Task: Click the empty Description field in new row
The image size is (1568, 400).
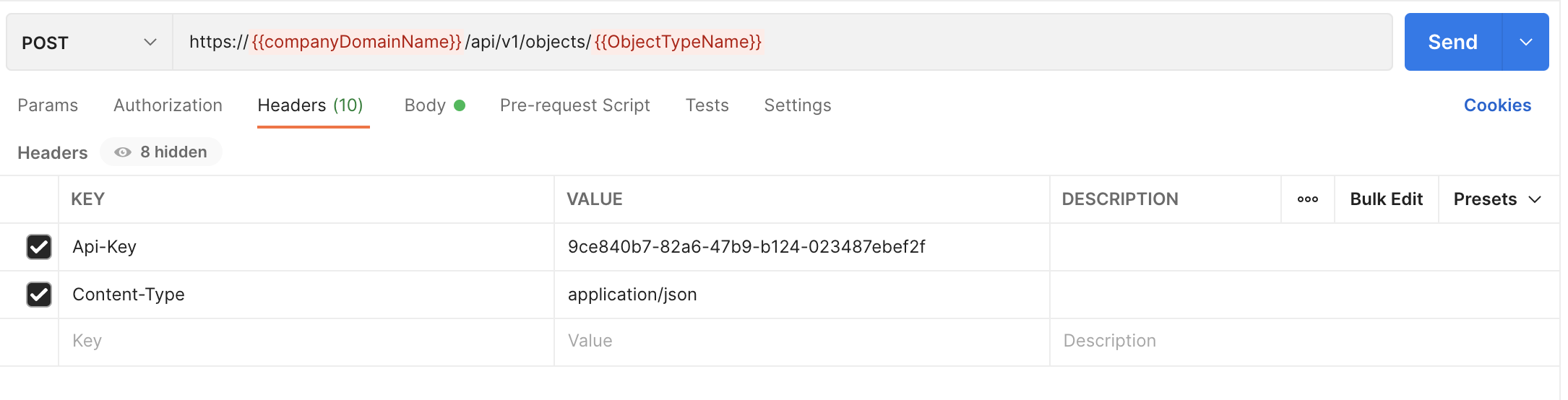Action: [1301, 341]
